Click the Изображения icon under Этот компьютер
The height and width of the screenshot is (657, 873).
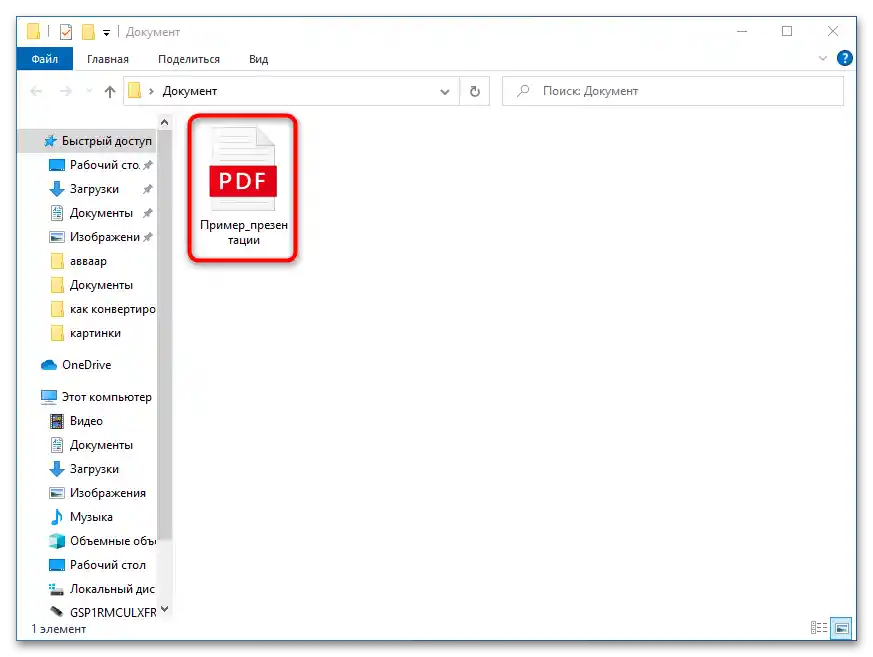tap(57, 493)
